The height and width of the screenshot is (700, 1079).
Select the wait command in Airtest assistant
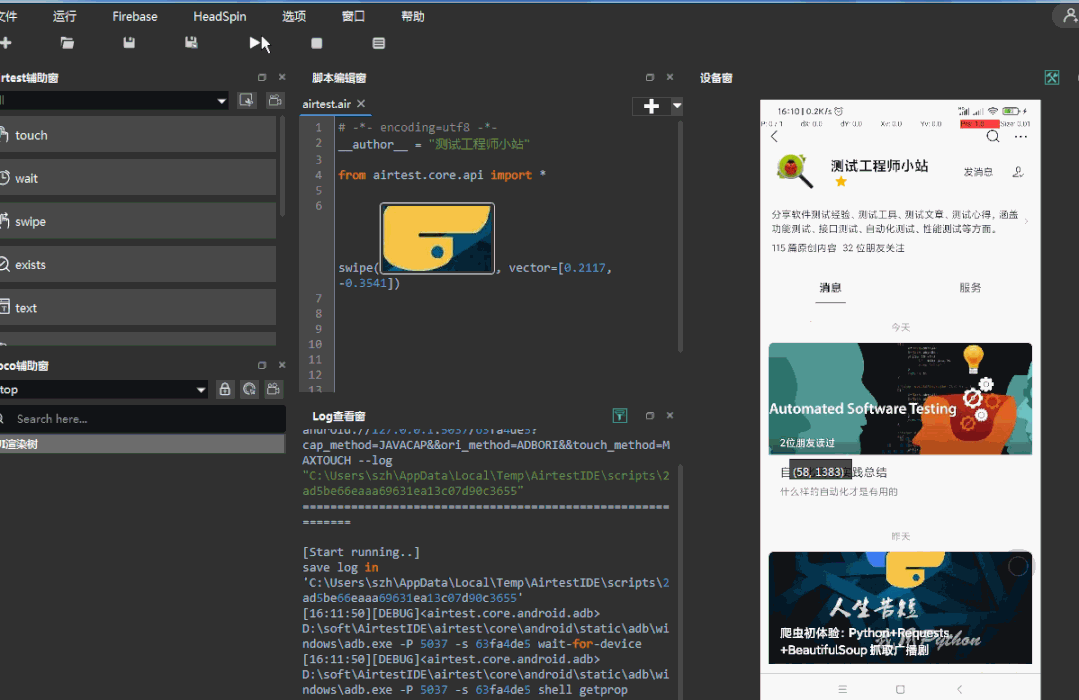tap(138, 178)
